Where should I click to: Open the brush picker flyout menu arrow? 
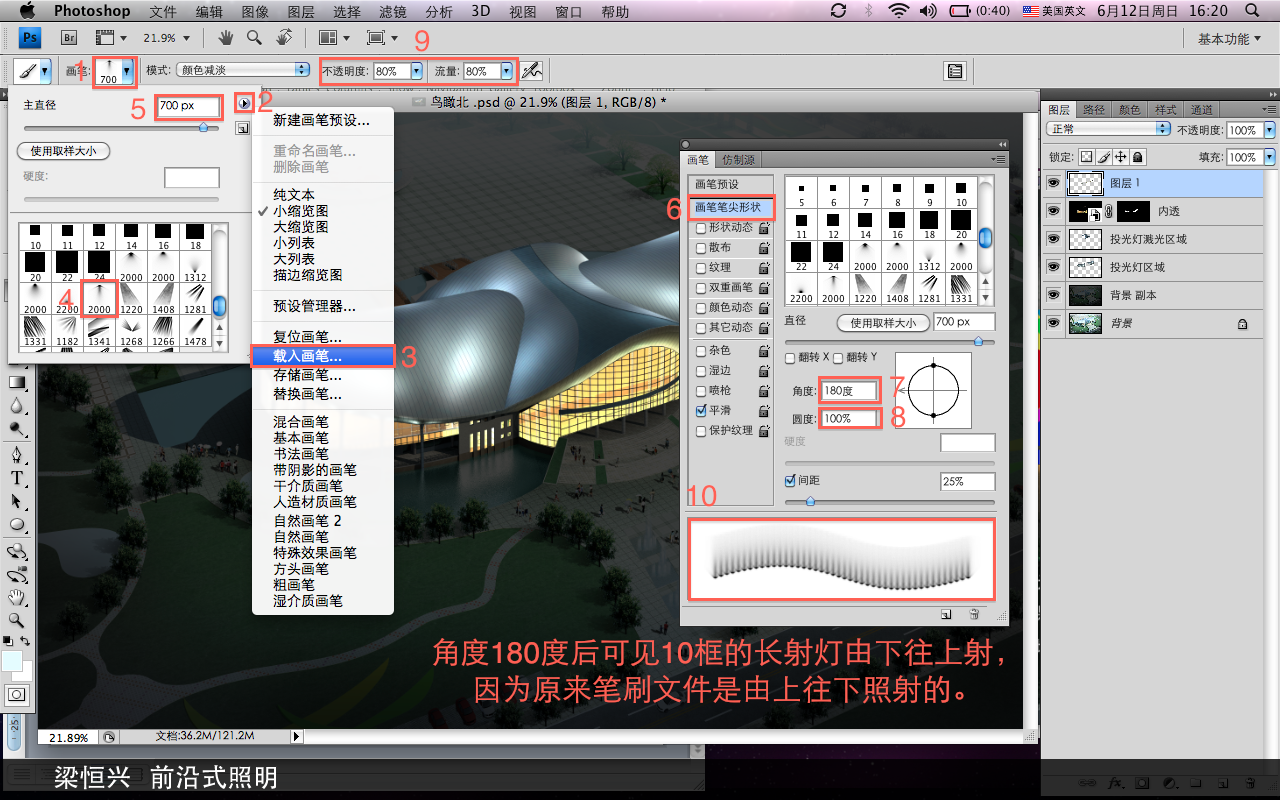pos(242,103)
